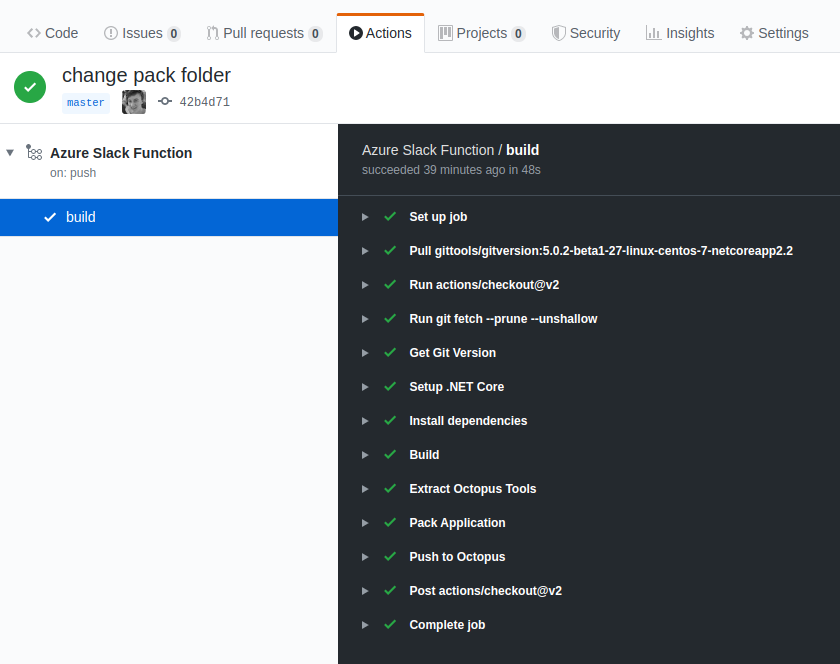Open the Azure Slack Function workflow
The width and height of the screenshot is (840, 664).
click(121, 153)
